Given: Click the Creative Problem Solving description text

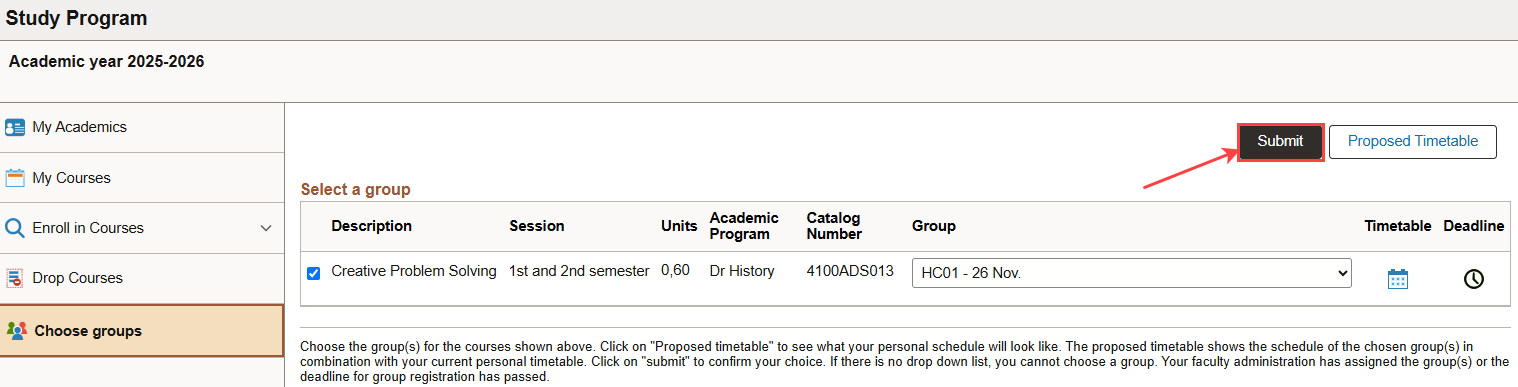Looking at the screenshot, I should (x=414, y=271).
